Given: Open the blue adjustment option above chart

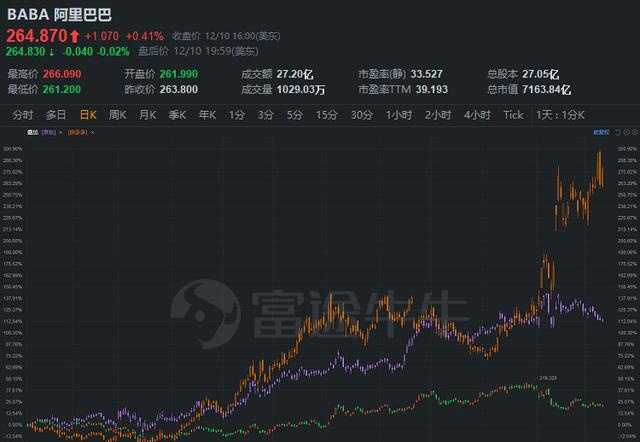Looking at the screenshot, I should (601, 132).
